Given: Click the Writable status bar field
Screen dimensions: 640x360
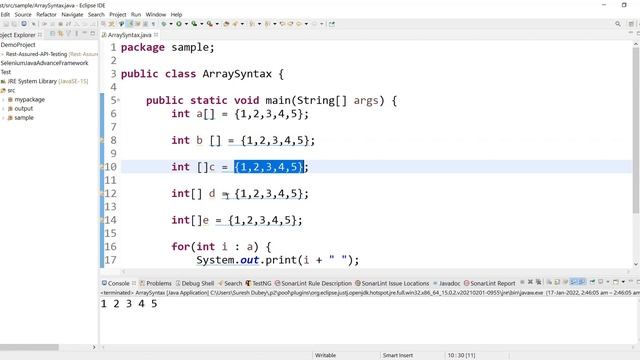Looking at the screenshot, I should point(325,356).
